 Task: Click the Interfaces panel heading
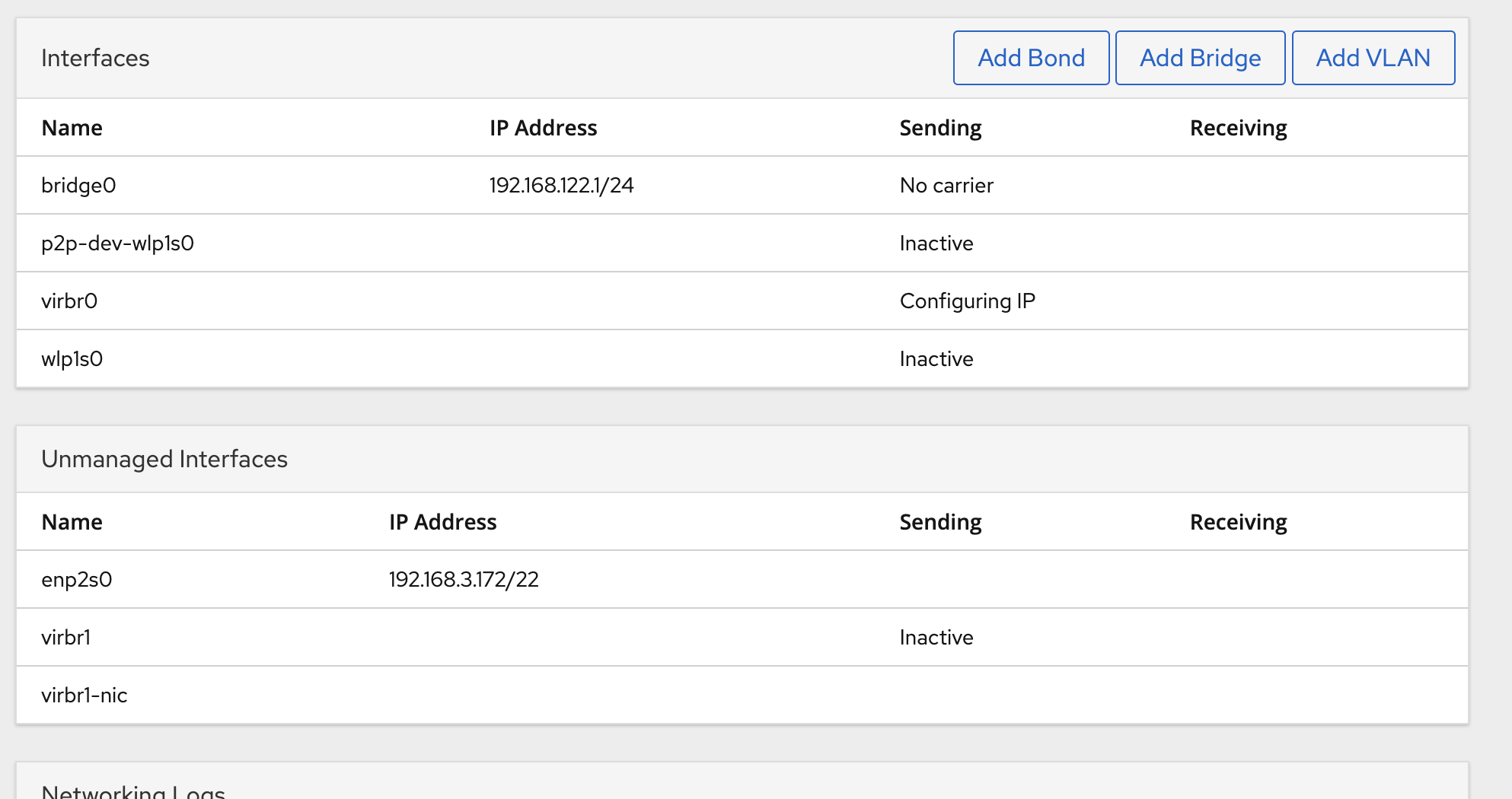[x=95, y=58]
